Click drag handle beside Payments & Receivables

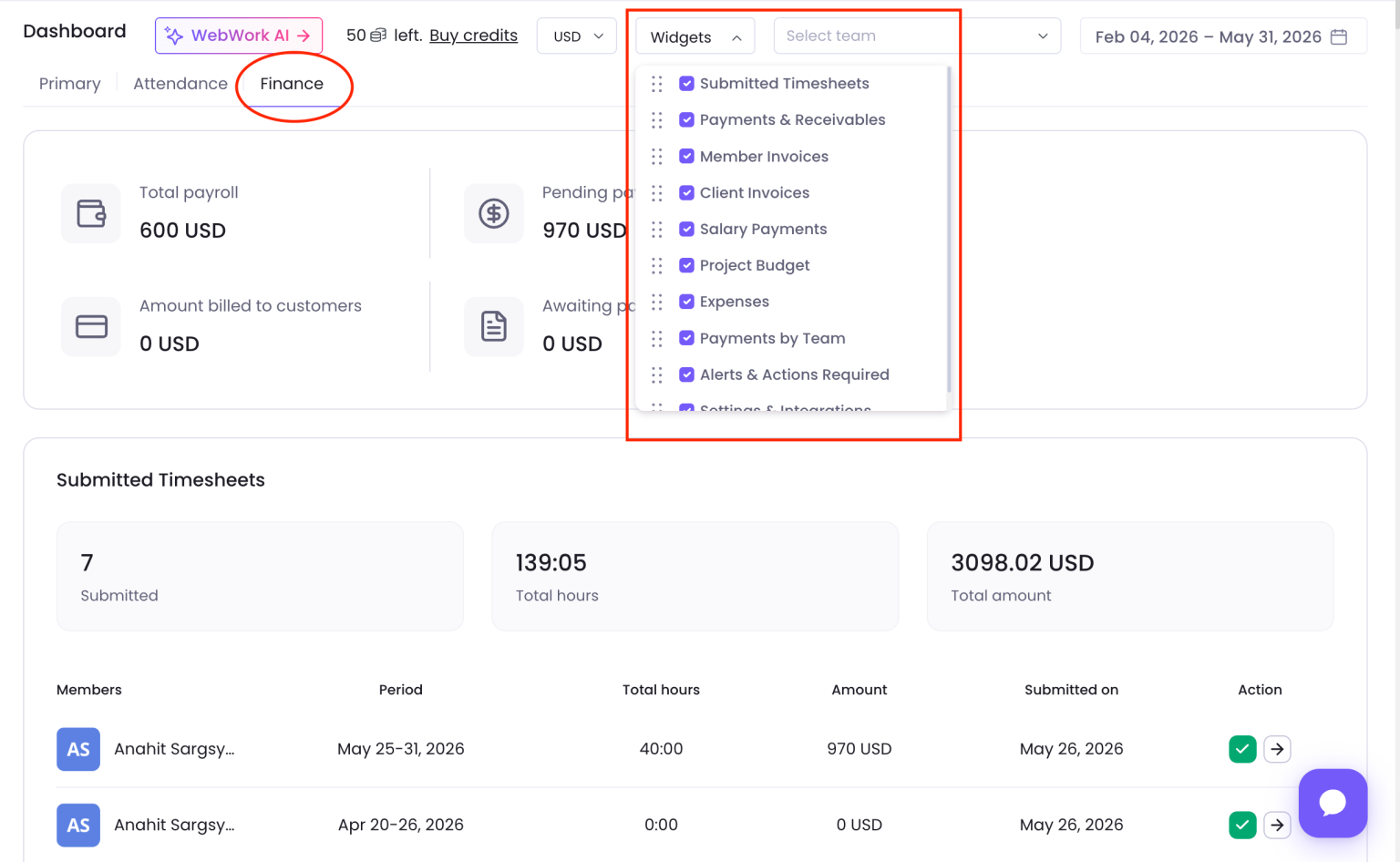tap(657, 120)
